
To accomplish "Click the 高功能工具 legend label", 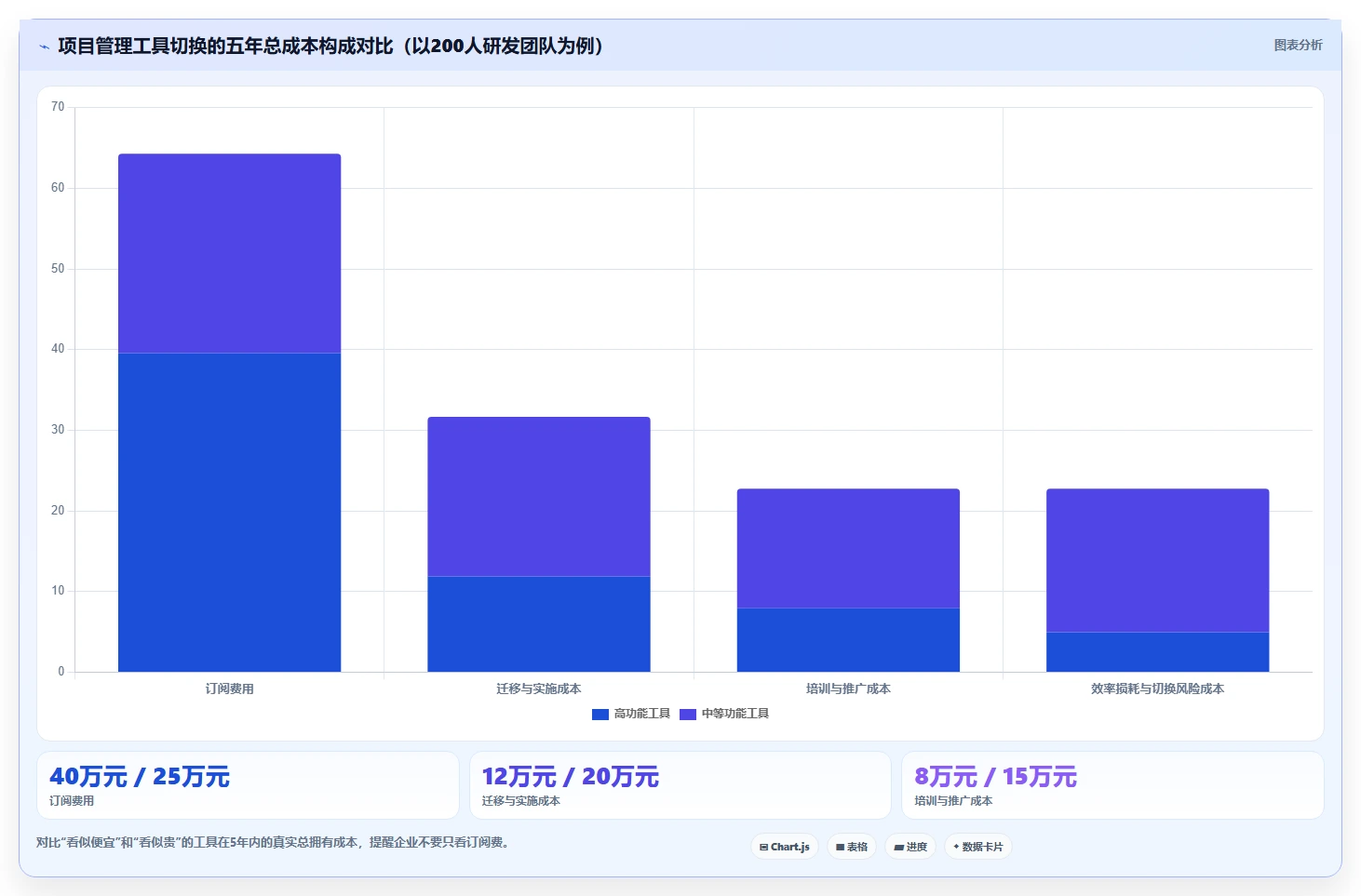I will coord(642,714).
